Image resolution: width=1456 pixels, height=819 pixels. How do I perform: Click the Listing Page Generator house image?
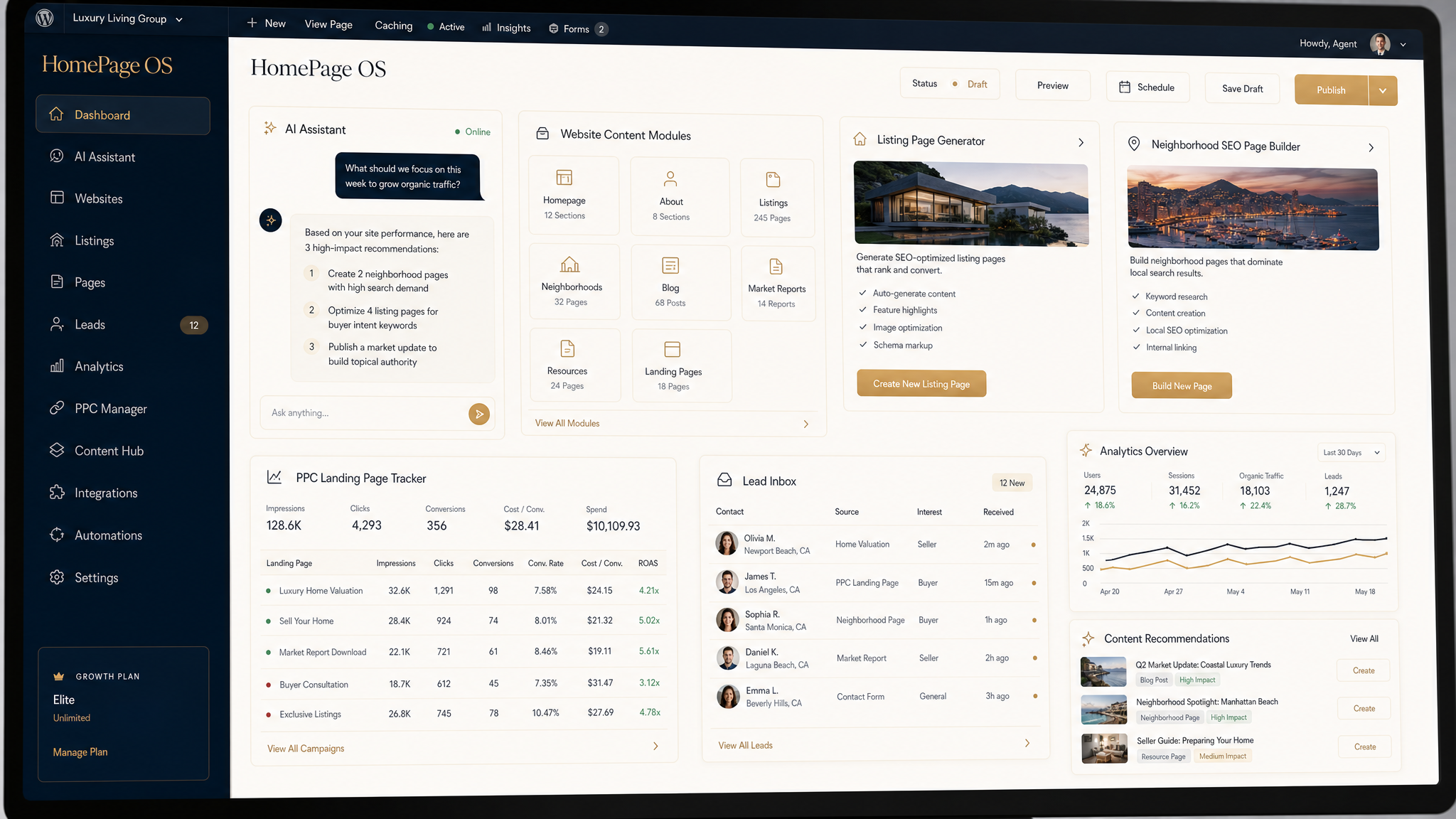(x=971, y=204)
